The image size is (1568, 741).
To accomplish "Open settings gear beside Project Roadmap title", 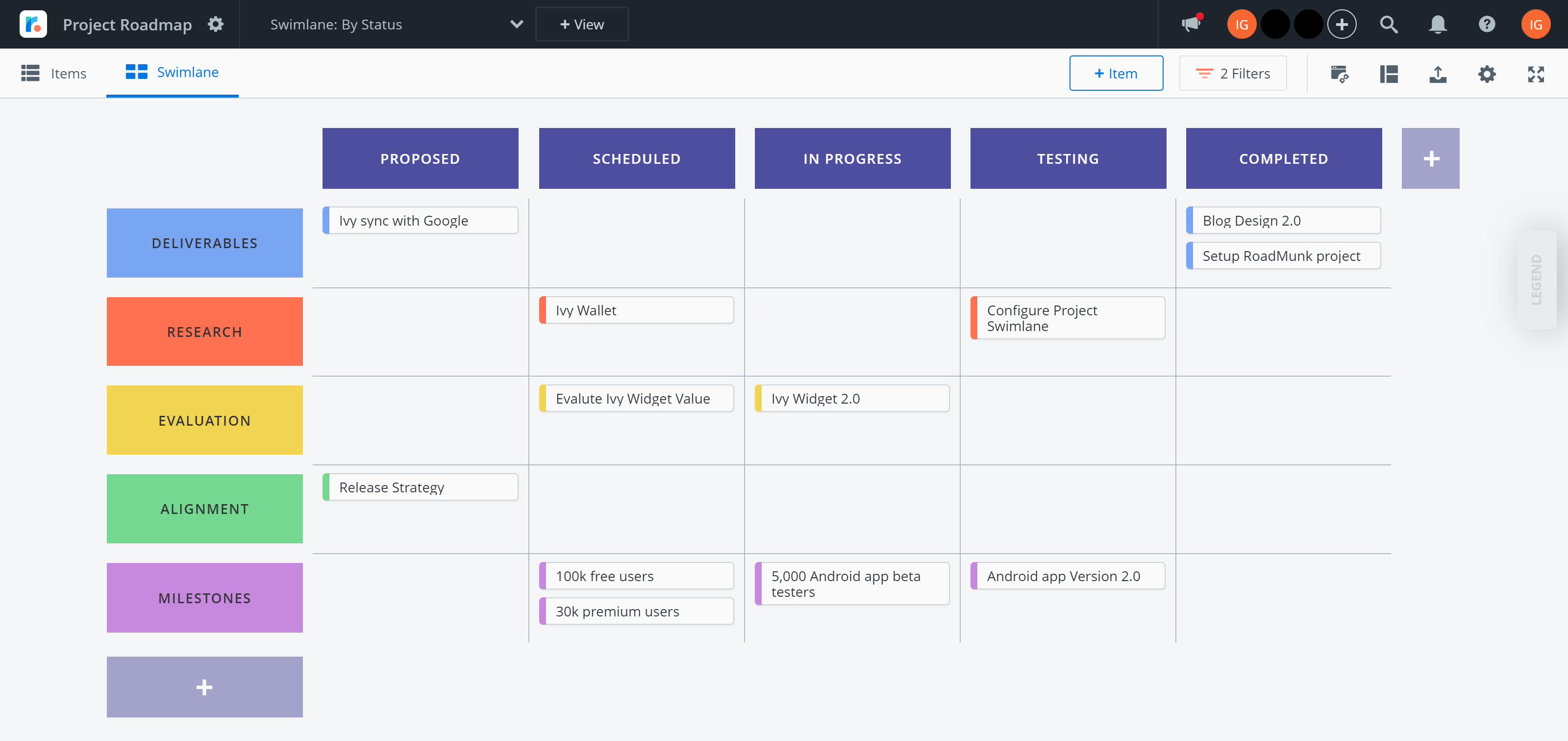I will 216,25.
